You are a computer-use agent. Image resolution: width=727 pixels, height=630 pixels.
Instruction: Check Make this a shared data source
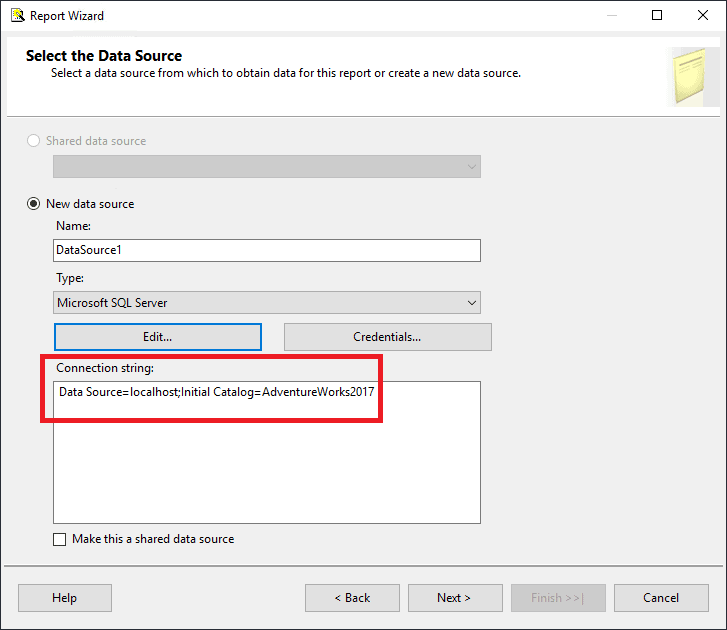[59, 539]
